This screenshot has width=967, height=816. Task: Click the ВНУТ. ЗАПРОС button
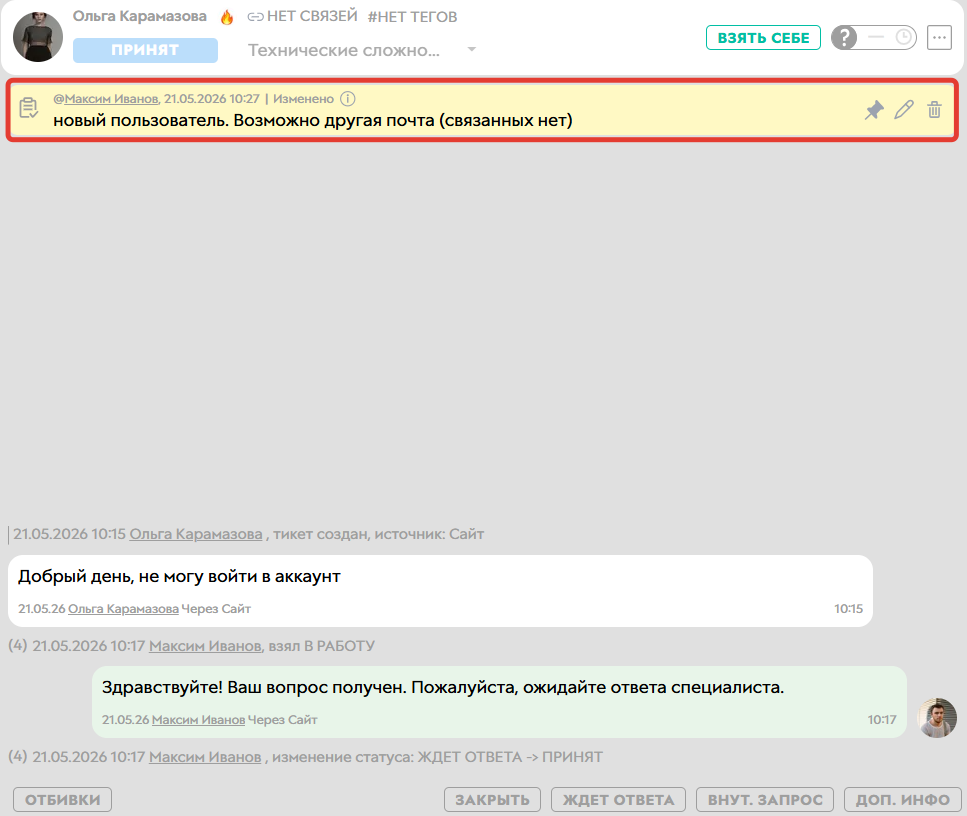765,799
